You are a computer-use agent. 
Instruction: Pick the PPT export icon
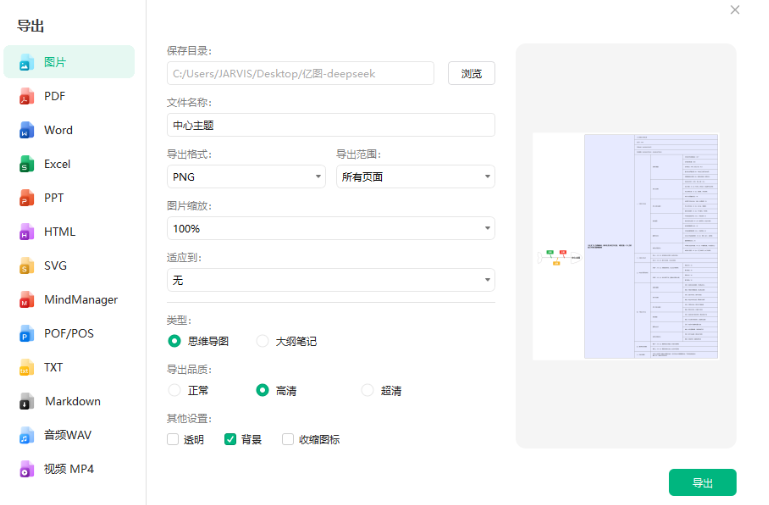[27, 198]
